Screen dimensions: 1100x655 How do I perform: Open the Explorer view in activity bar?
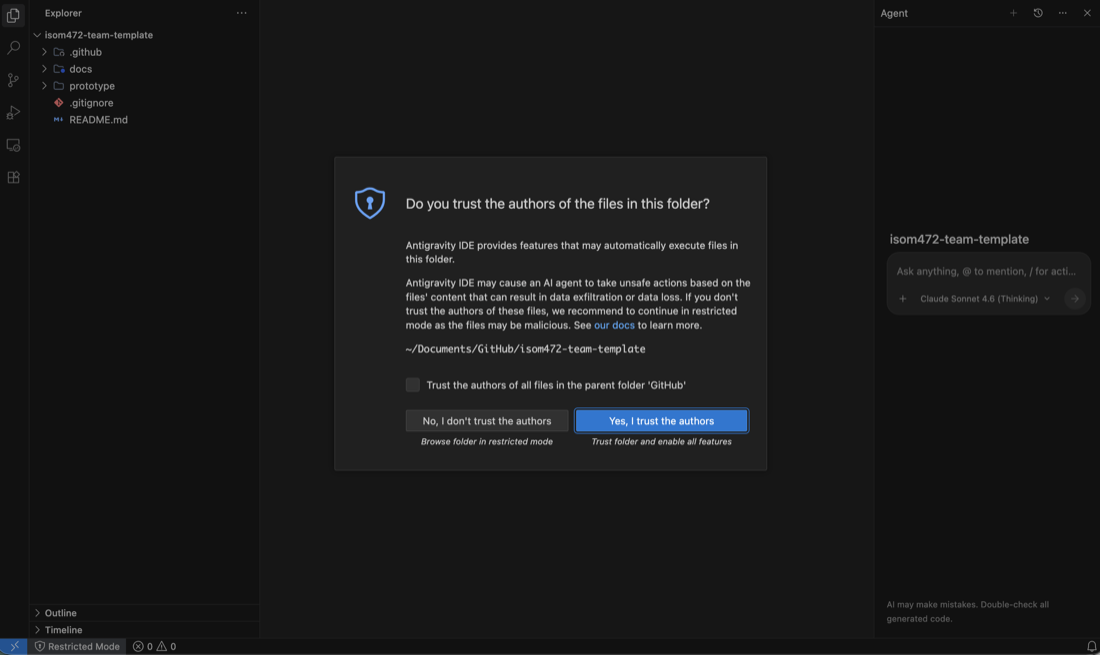click(13, 15)
